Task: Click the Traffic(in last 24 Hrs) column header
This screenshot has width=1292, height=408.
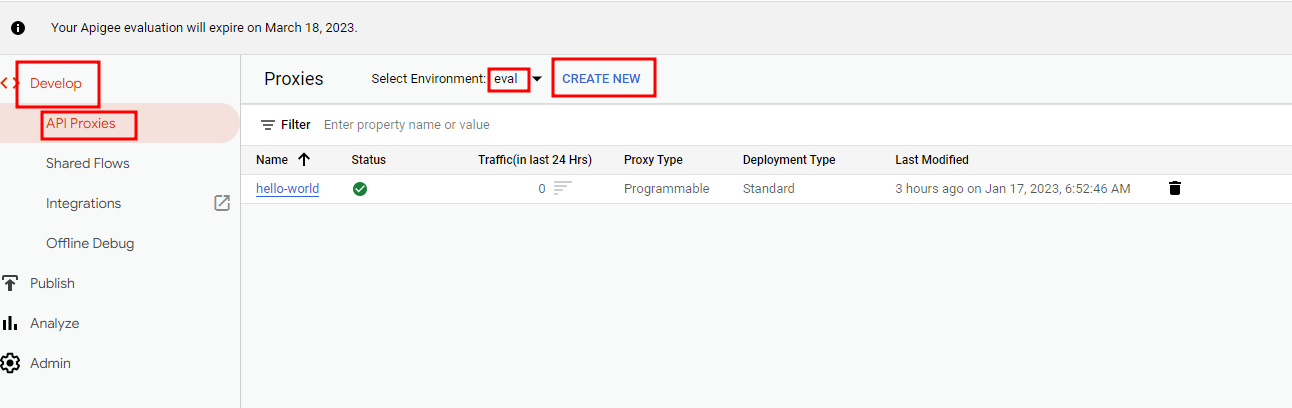Action: [535, 159]
